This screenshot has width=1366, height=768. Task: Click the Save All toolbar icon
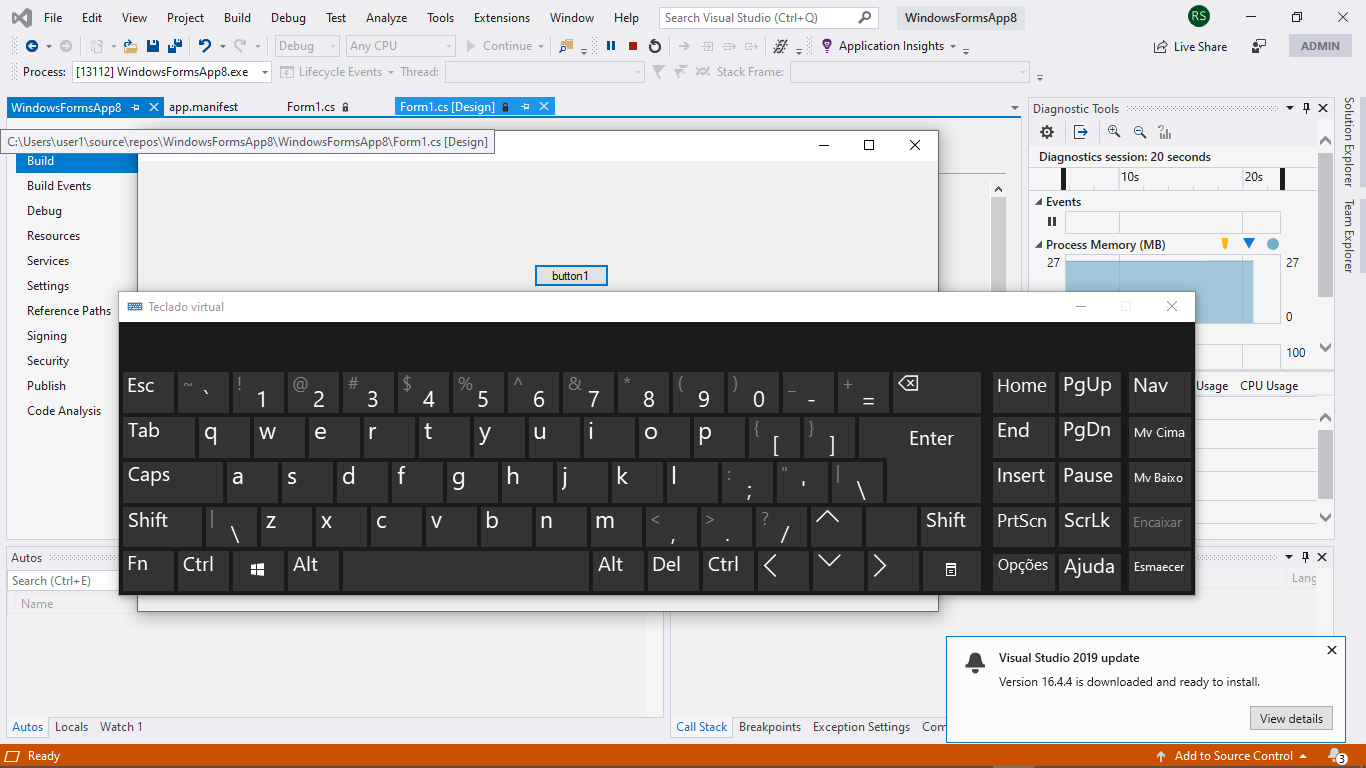[174, 46]
